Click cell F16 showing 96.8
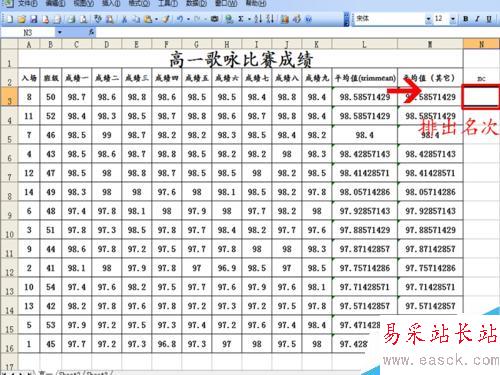Image resolution: width=500 pixels, height=375 pixels. (x=167, y=344)
